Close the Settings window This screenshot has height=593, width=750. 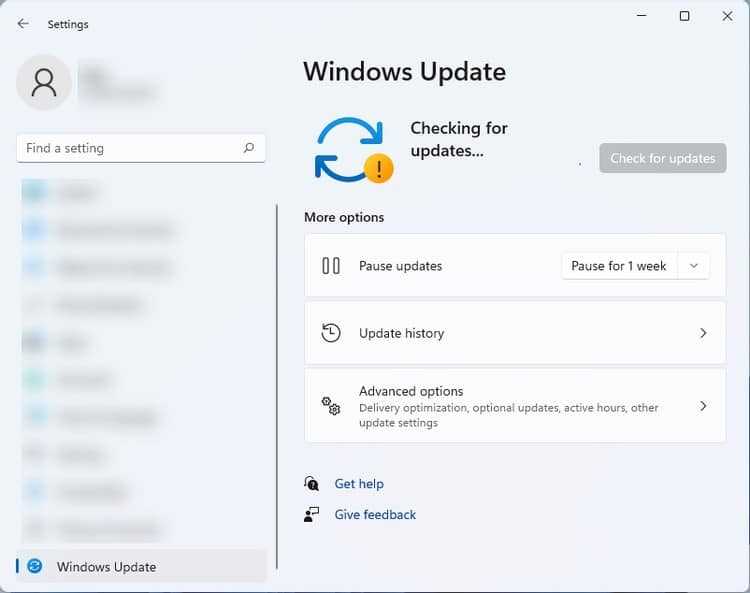coord(727,16)
